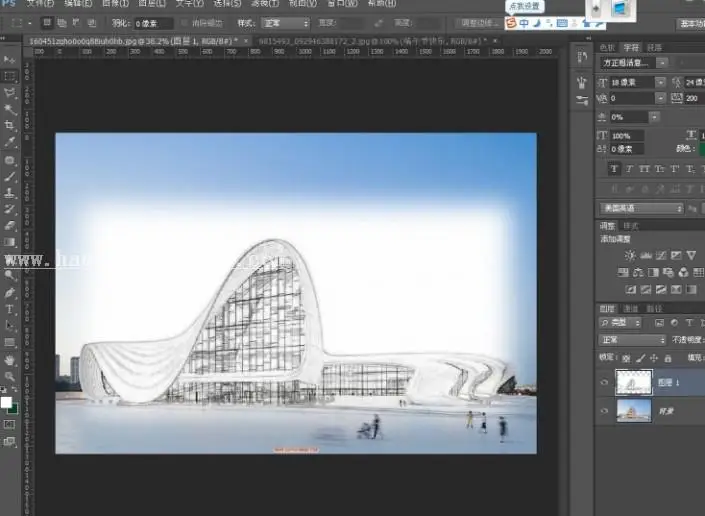Toggle Faux Italic in Character panel
The height and width of the screenshot is (516, 705).
629,169
